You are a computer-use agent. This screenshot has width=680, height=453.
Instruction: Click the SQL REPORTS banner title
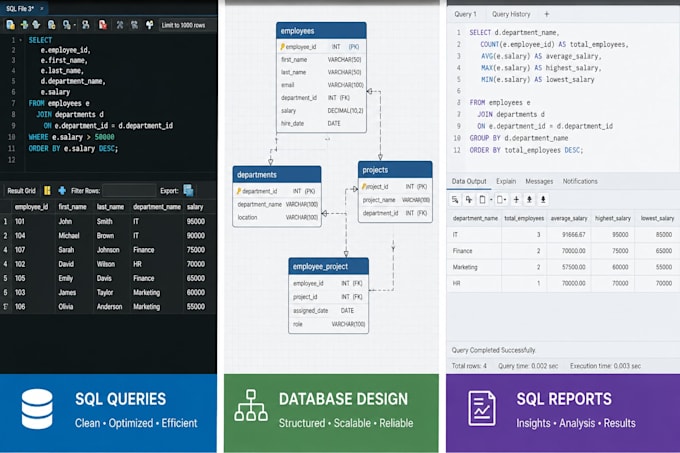coord(564,399)
